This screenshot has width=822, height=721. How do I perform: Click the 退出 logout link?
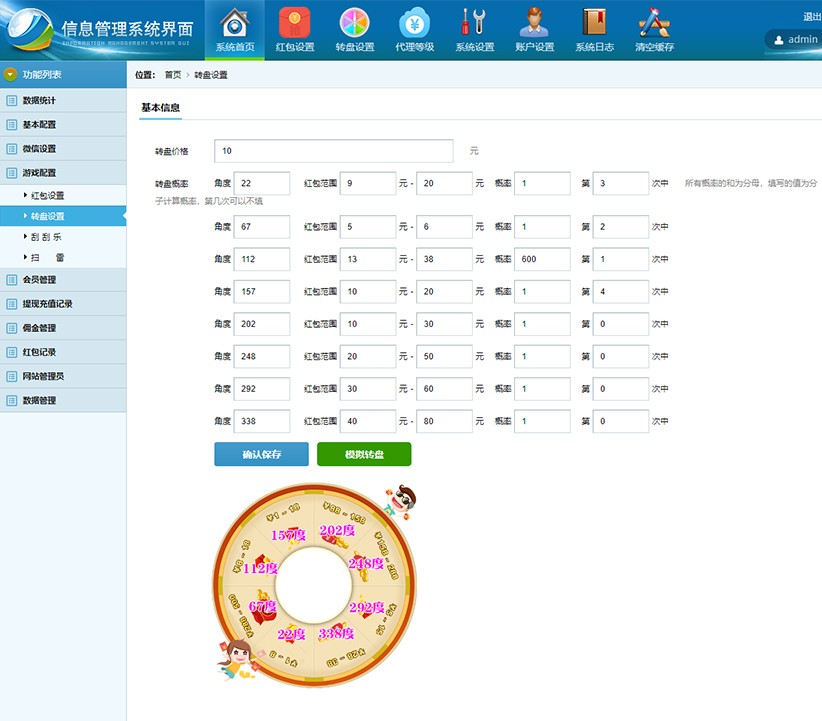click(x=811, y=16)
